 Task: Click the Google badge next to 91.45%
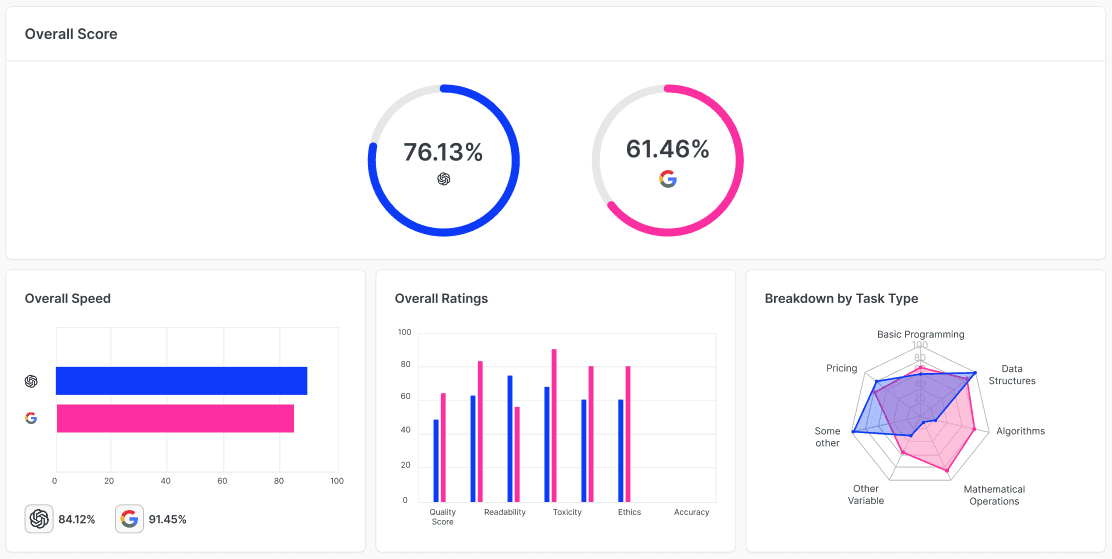coord(129,519)
